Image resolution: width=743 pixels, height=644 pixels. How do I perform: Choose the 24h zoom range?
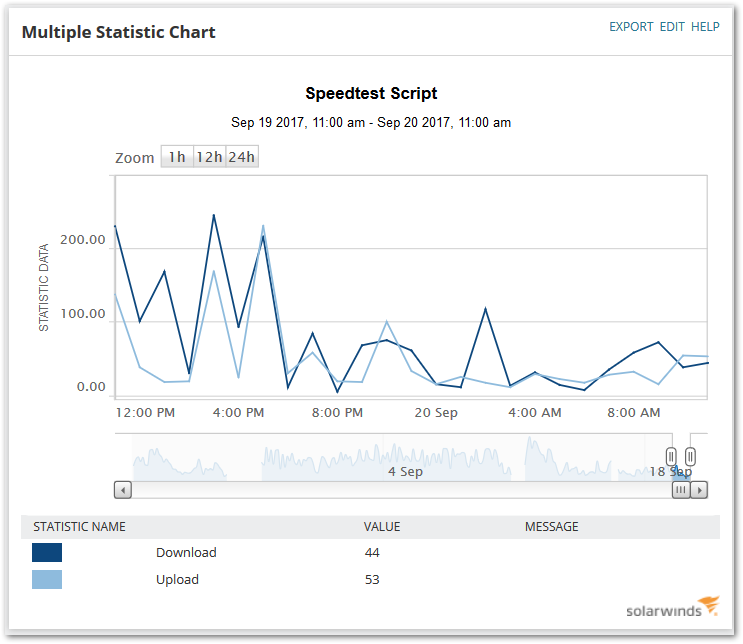click(242, 157)
